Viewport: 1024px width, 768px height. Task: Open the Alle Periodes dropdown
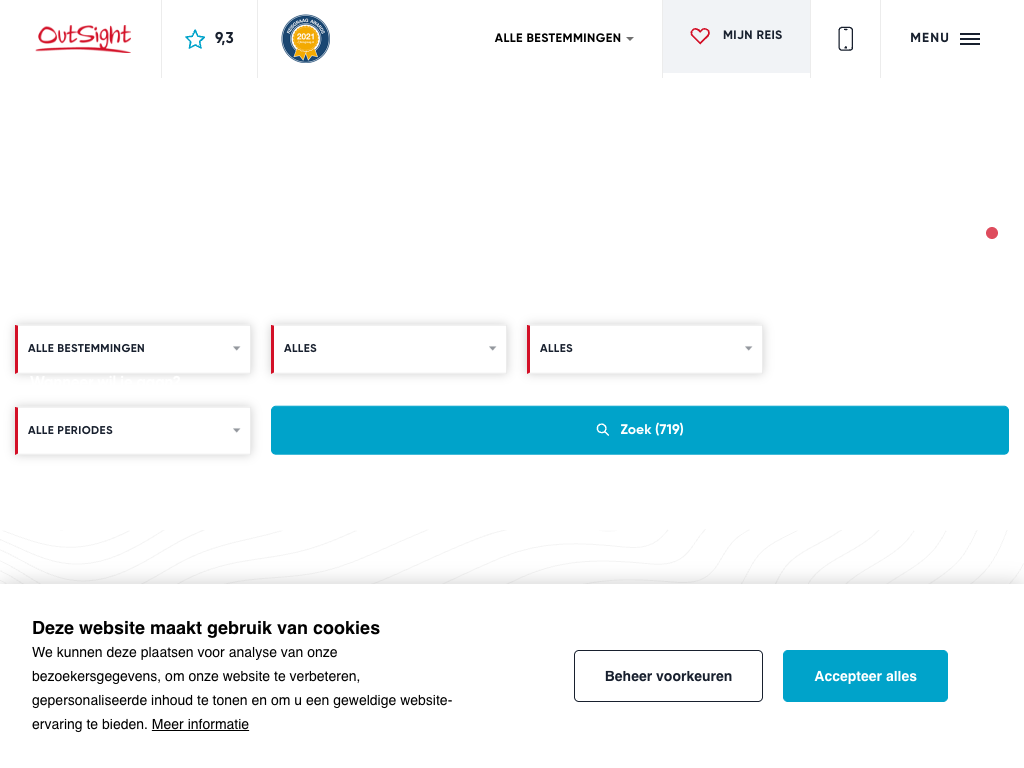click(134, 431)
